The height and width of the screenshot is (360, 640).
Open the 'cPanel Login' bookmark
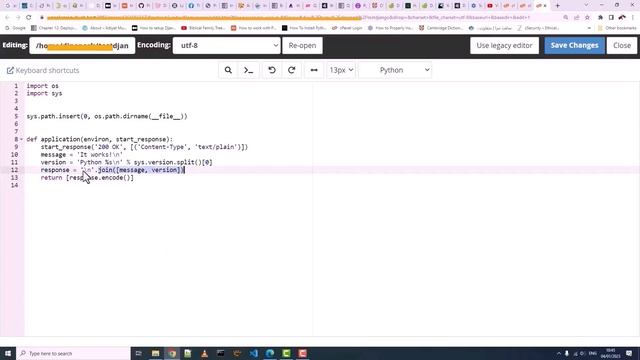click(347, 28)
